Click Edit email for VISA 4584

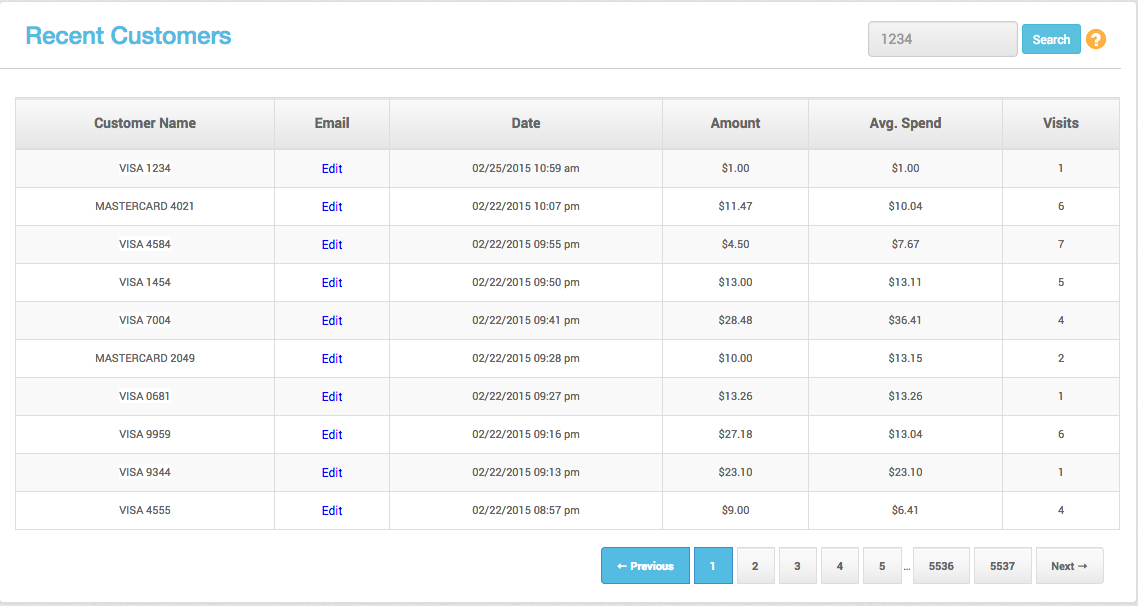(x=332, y=245)
